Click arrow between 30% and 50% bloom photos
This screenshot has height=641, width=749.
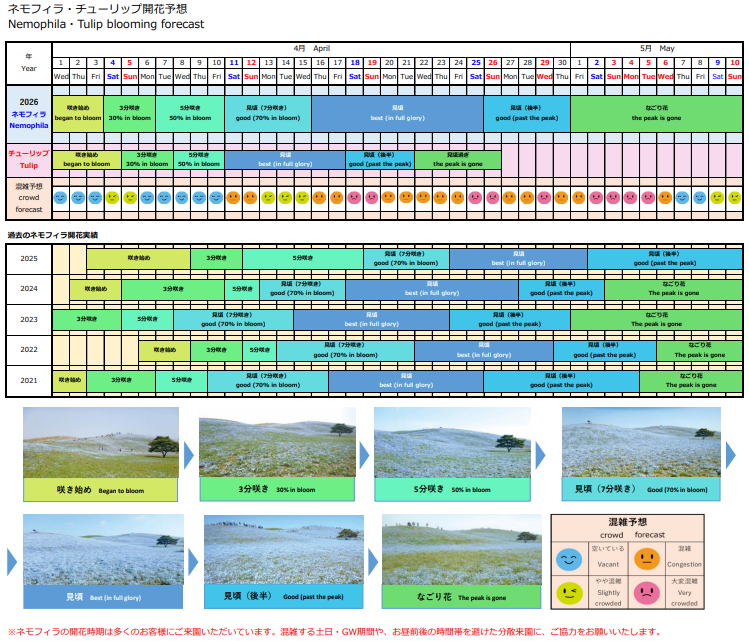click(363, 454)
